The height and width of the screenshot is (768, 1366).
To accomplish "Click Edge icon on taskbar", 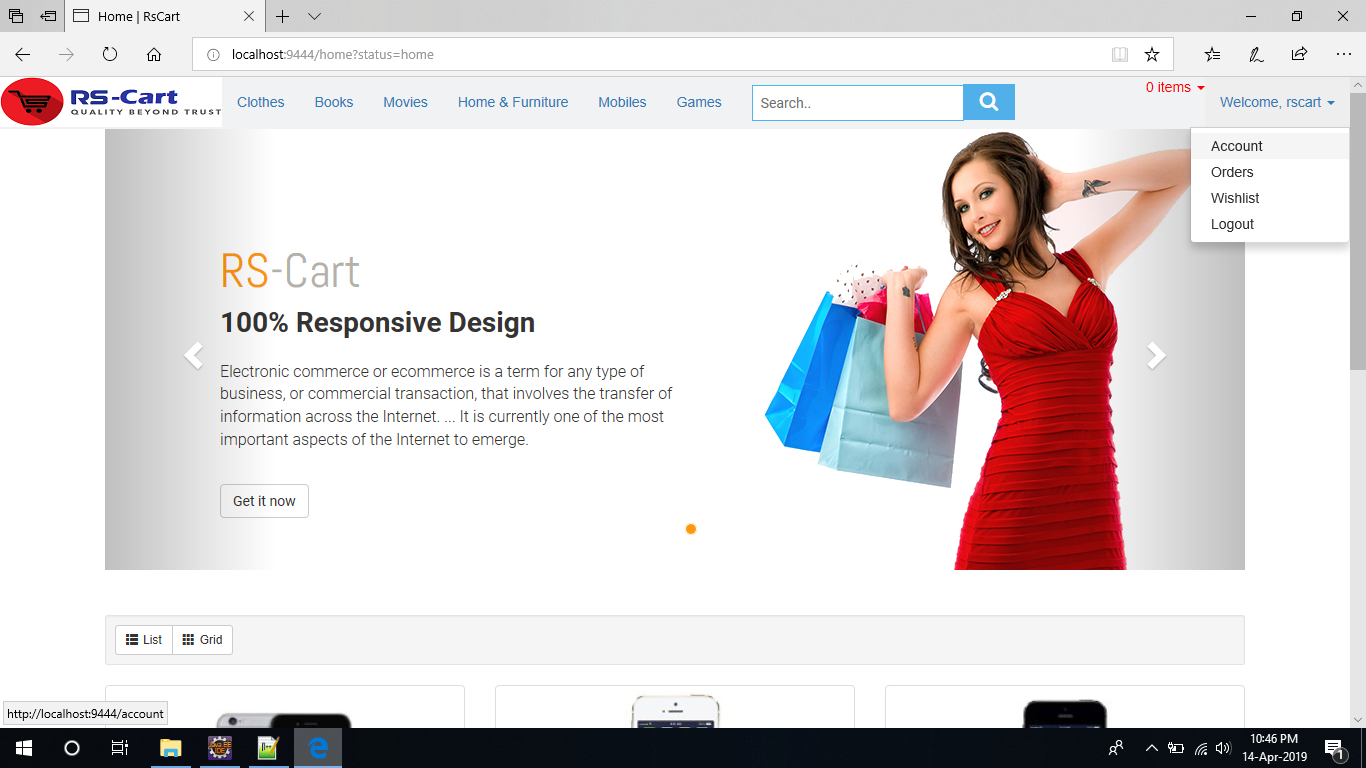I will [318, 748].
